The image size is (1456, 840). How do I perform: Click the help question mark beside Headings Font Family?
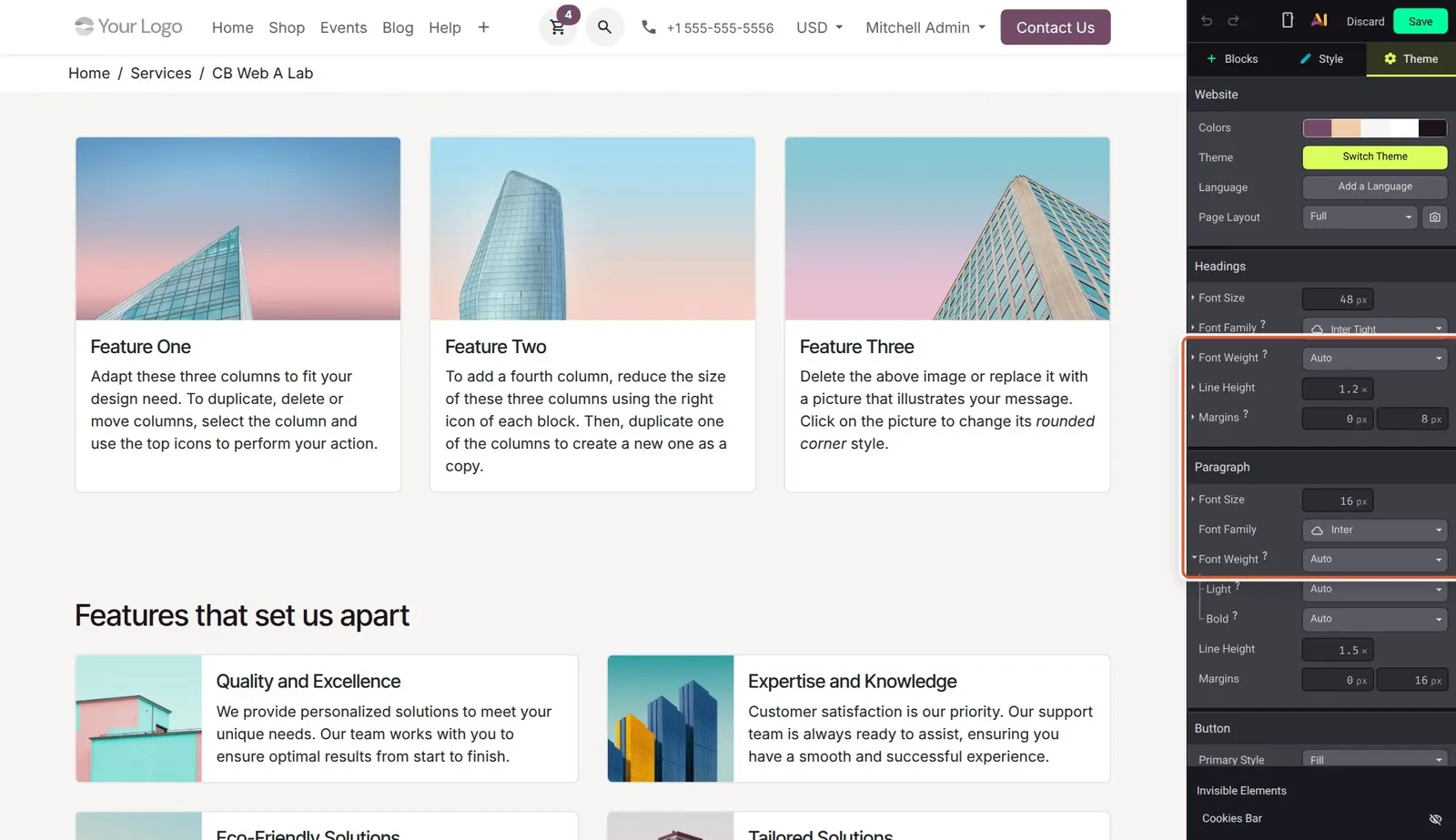(x=1263, y=324)
